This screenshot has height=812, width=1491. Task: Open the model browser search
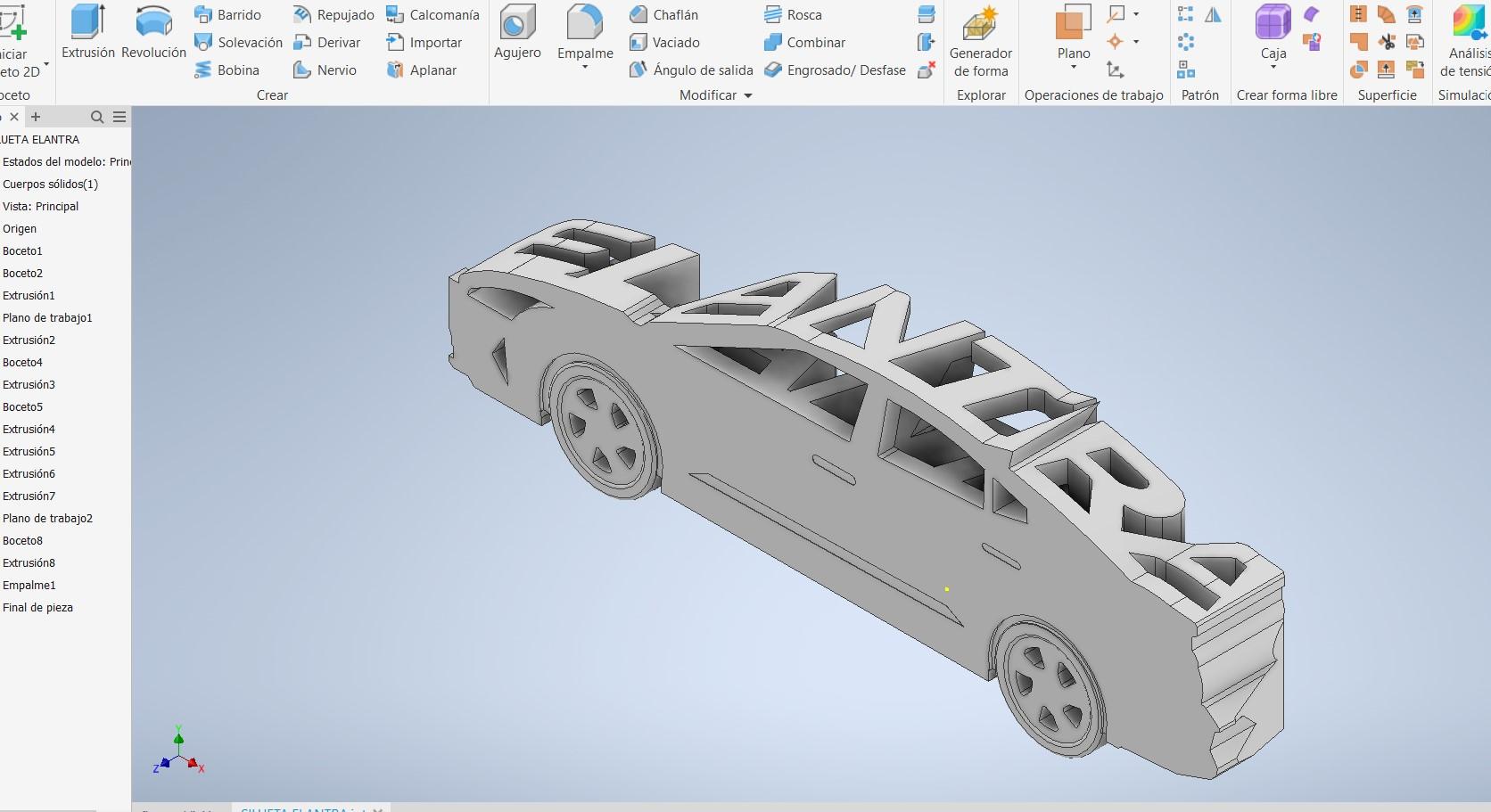(x=97, y=117)
